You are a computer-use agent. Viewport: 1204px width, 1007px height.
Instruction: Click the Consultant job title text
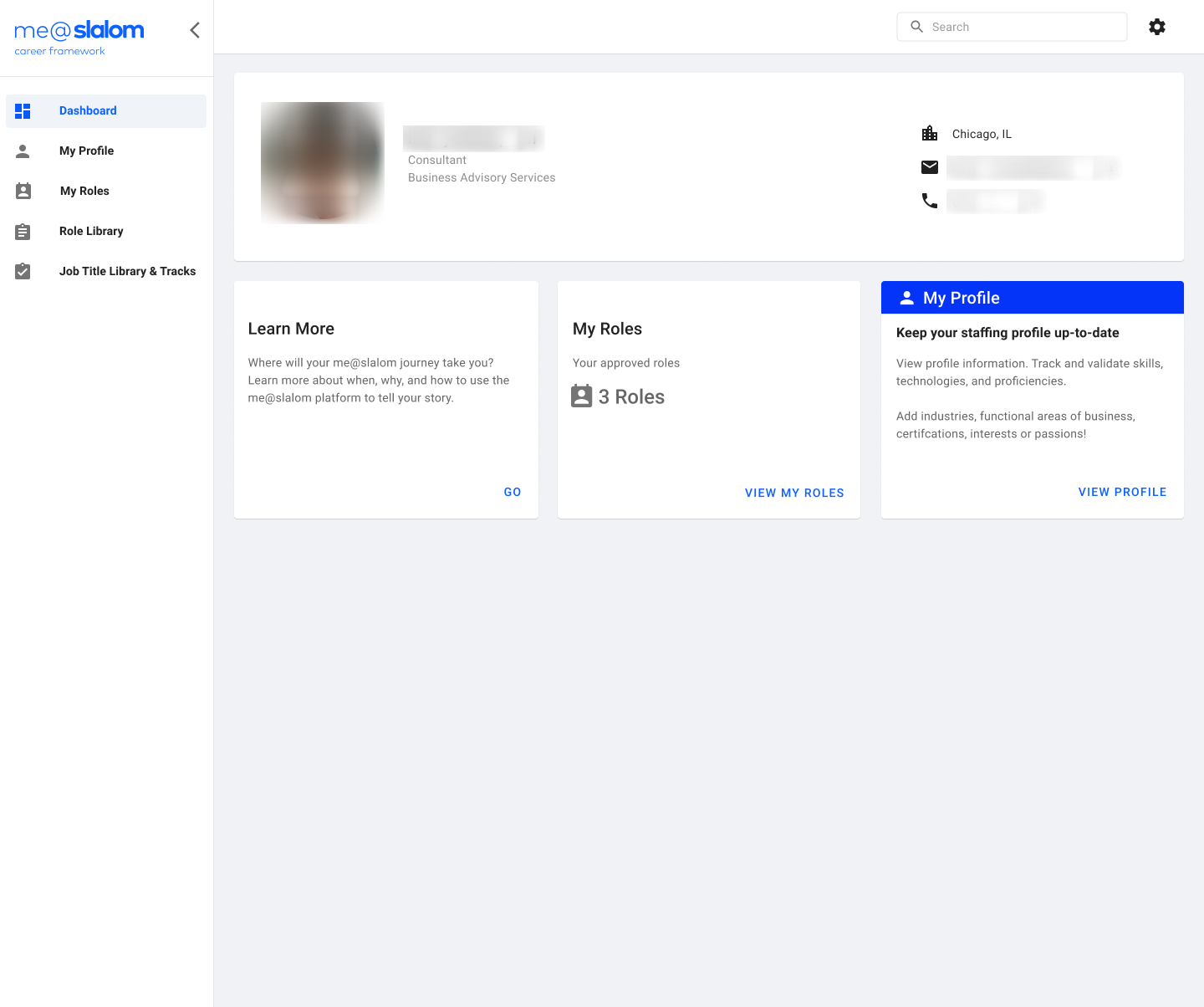pyautogui.click(x=437, y=161)
